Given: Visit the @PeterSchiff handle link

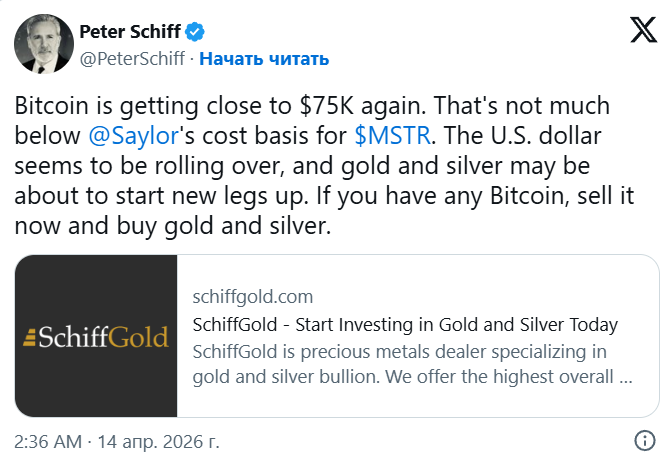Looking at the screenshot, I should tap(131, 58).
